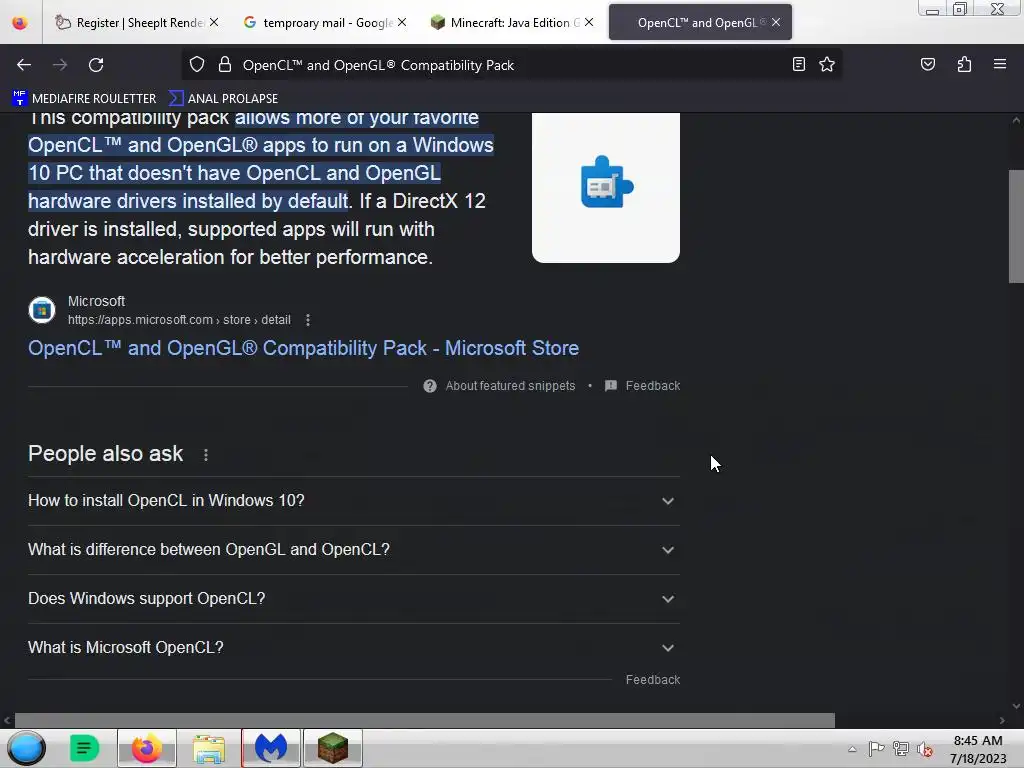This screenshot has width=1024, height=768.
Task: Click the Microsoft site favicon icon
Action: (42, 310)
